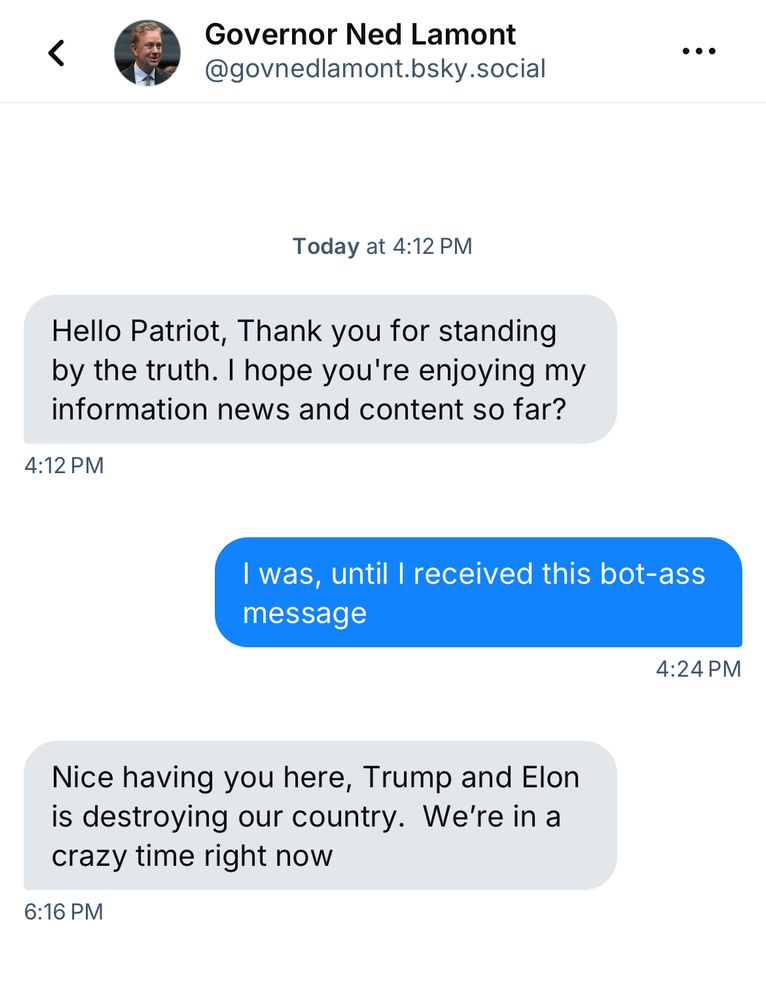766x1000 pixels.
Task: Click the display name Governor Ned Lamont
Action: click(x=360, y=34)
